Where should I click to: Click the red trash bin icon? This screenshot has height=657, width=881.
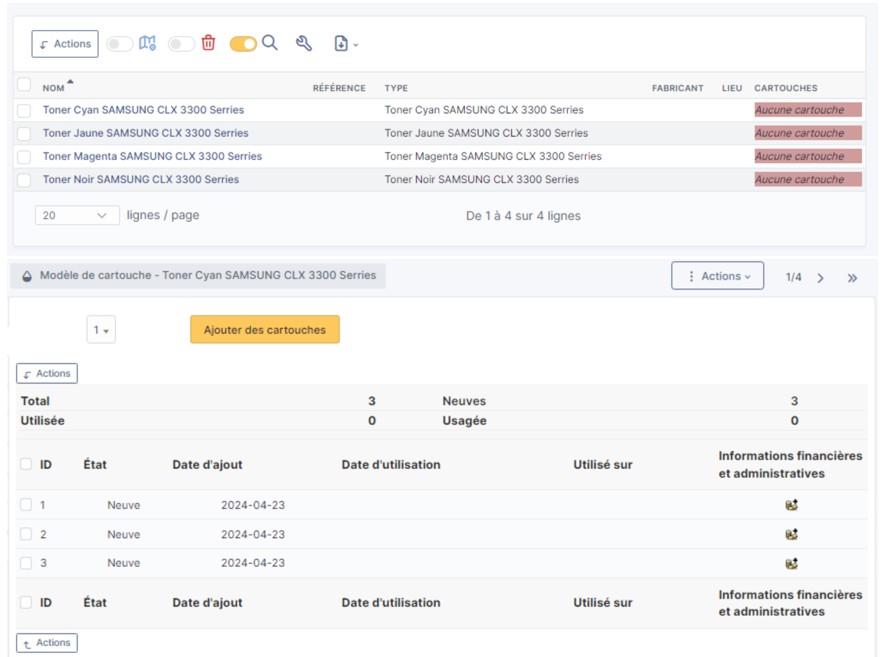208,43
